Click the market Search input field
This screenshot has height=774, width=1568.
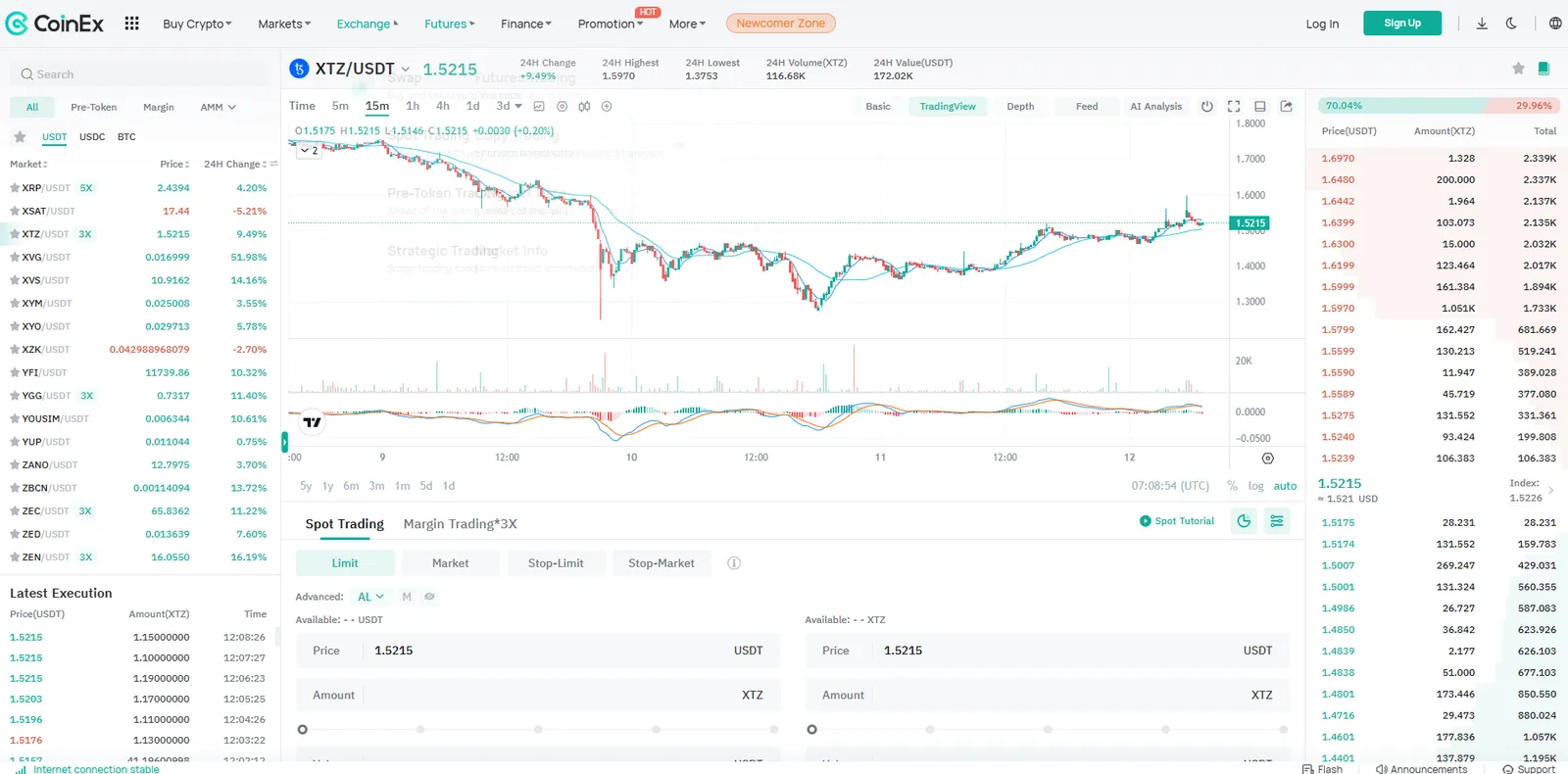139,74
